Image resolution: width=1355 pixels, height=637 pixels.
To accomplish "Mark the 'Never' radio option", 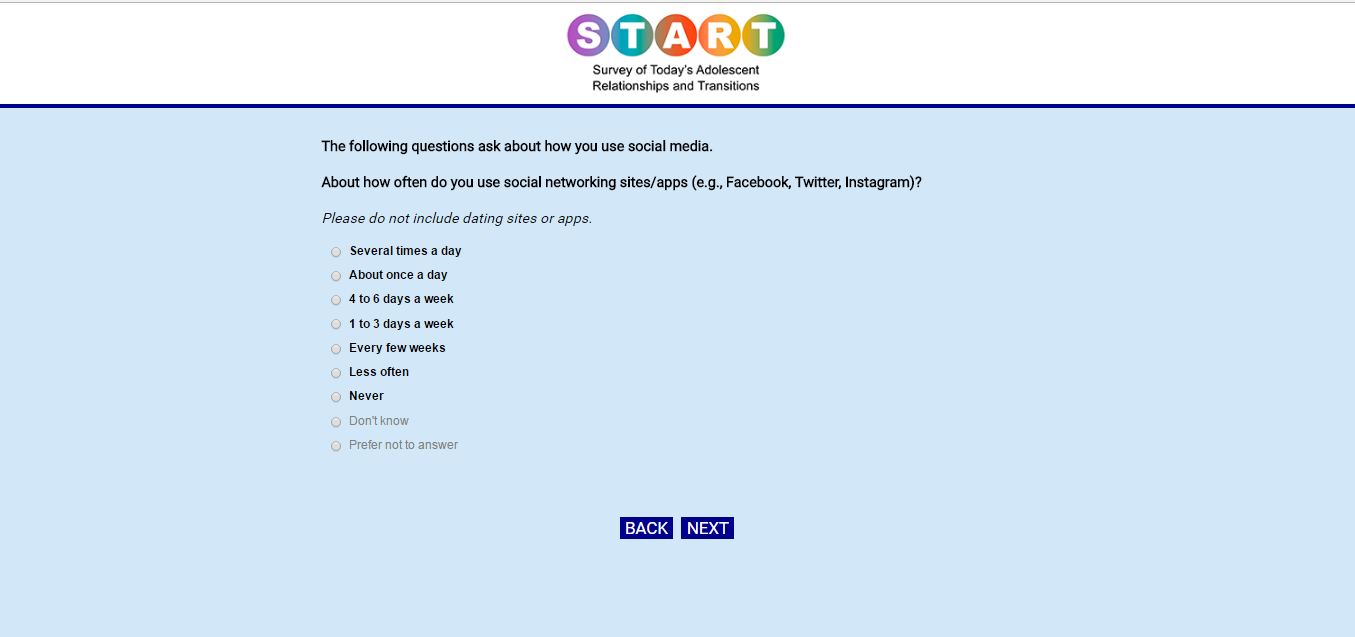I will (x=336, y=397).
